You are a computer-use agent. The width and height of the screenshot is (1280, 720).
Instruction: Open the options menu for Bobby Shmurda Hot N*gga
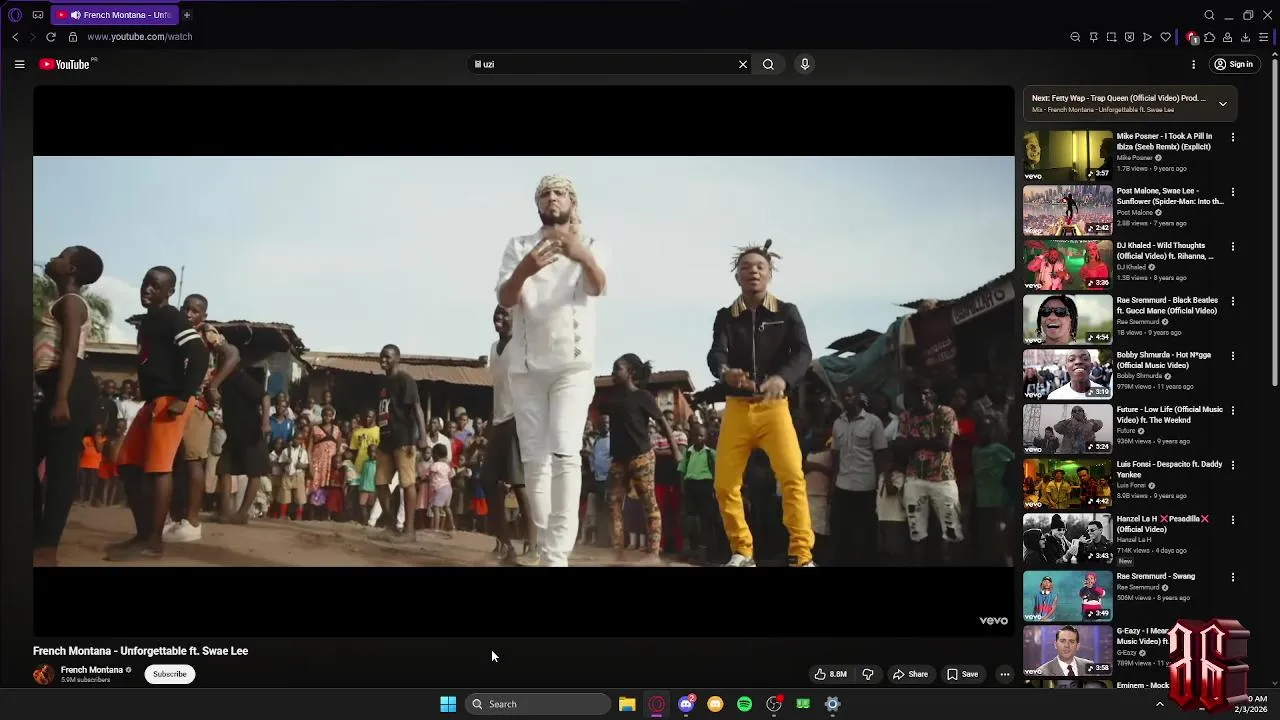coord(1232,356)
